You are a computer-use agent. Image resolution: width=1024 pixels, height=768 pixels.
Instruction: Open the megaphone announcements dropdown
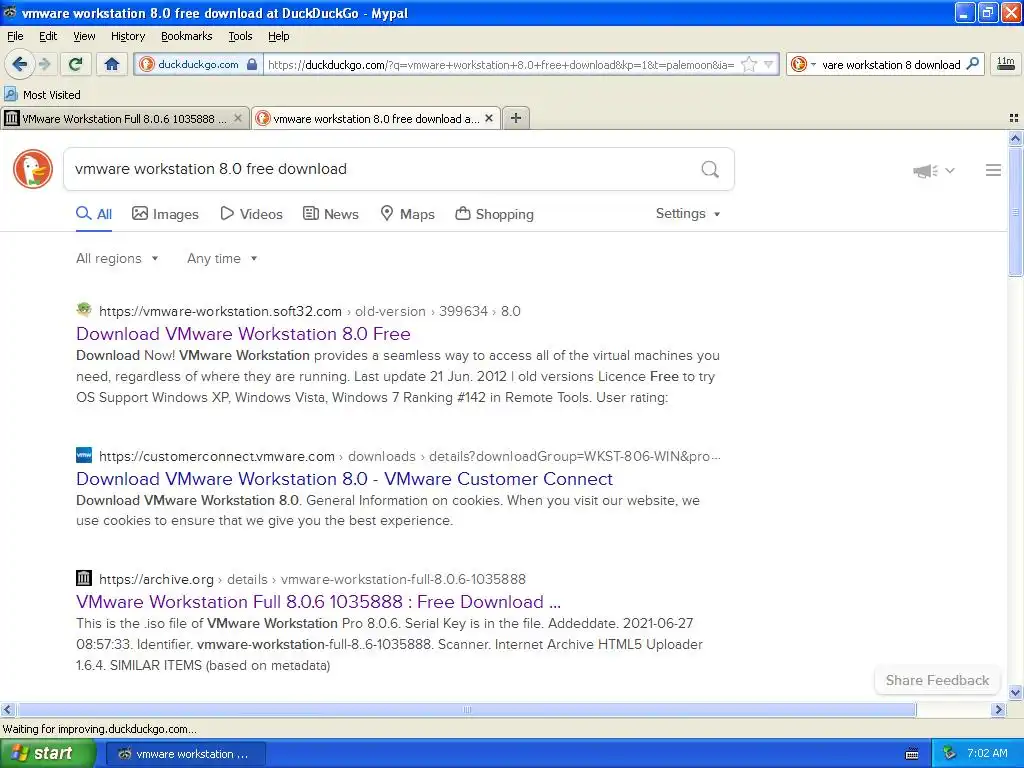[x=934, y=170]
